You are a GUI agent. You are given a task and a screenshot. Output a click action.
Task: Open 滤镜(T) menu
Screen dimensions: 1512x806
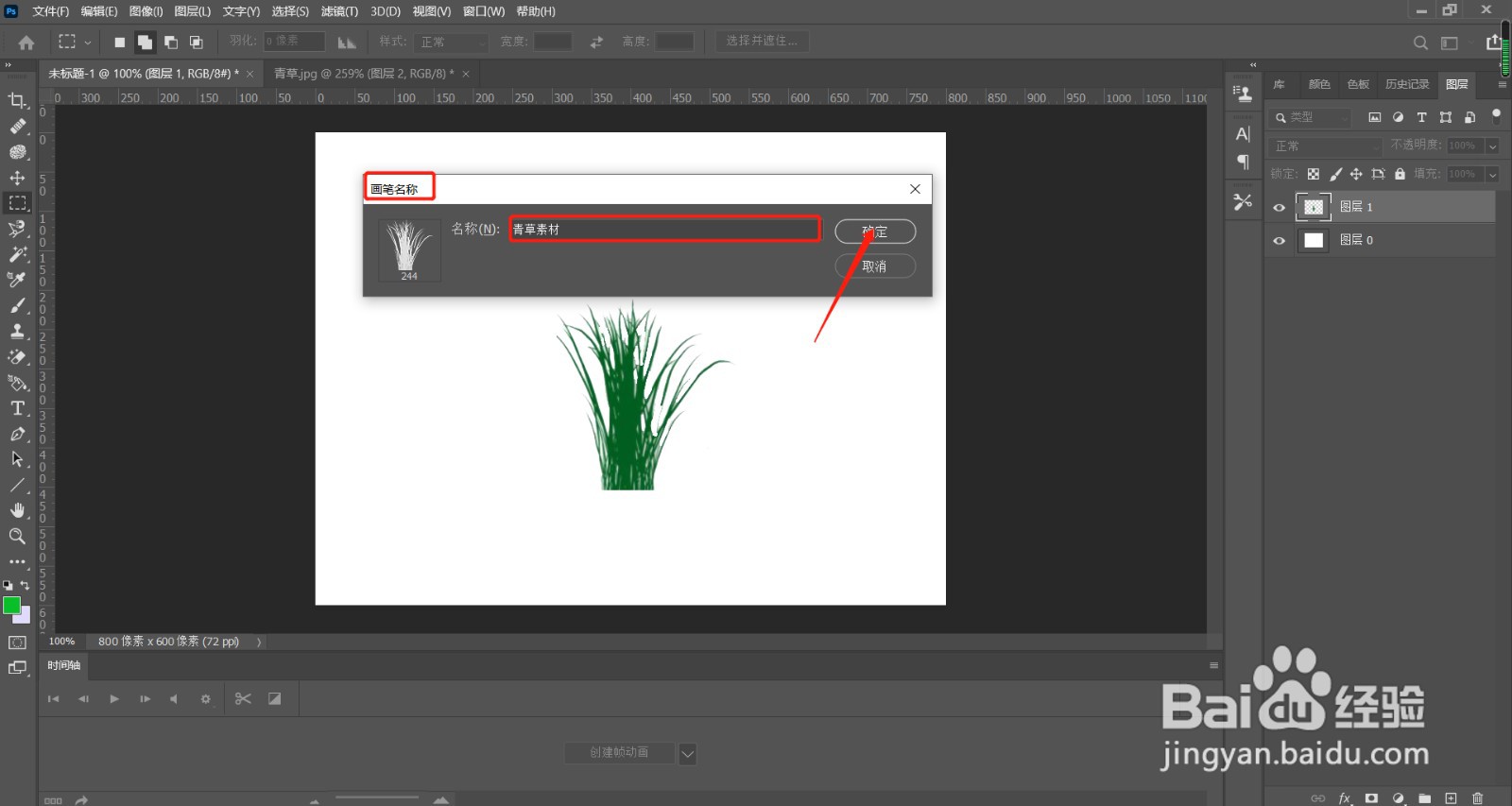(339, 11)
